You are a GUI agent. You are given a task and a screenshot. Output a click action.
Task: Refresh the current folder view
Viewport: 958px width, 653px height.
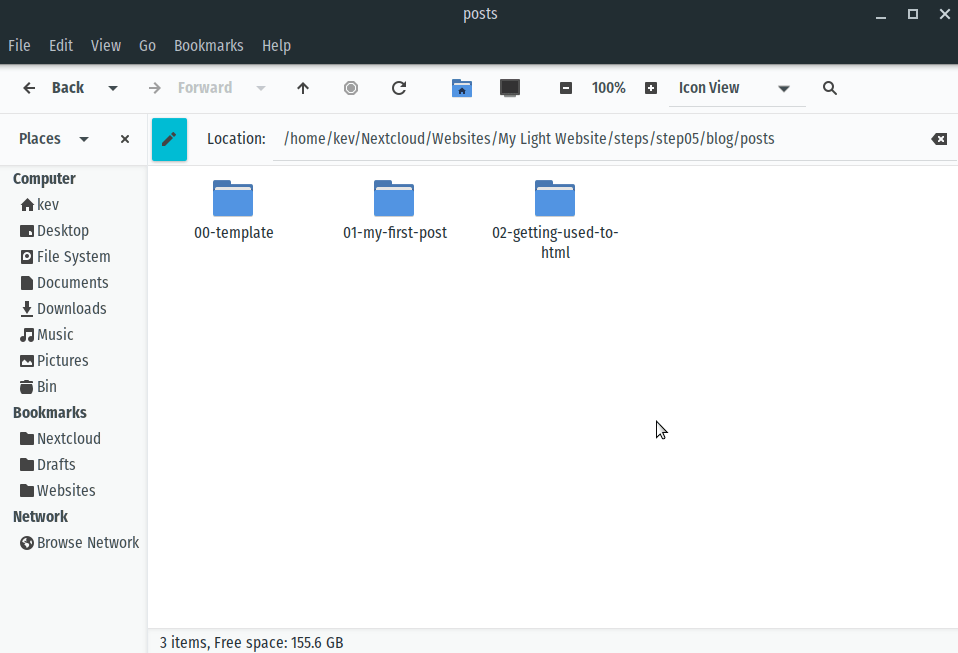pos(399,88)
